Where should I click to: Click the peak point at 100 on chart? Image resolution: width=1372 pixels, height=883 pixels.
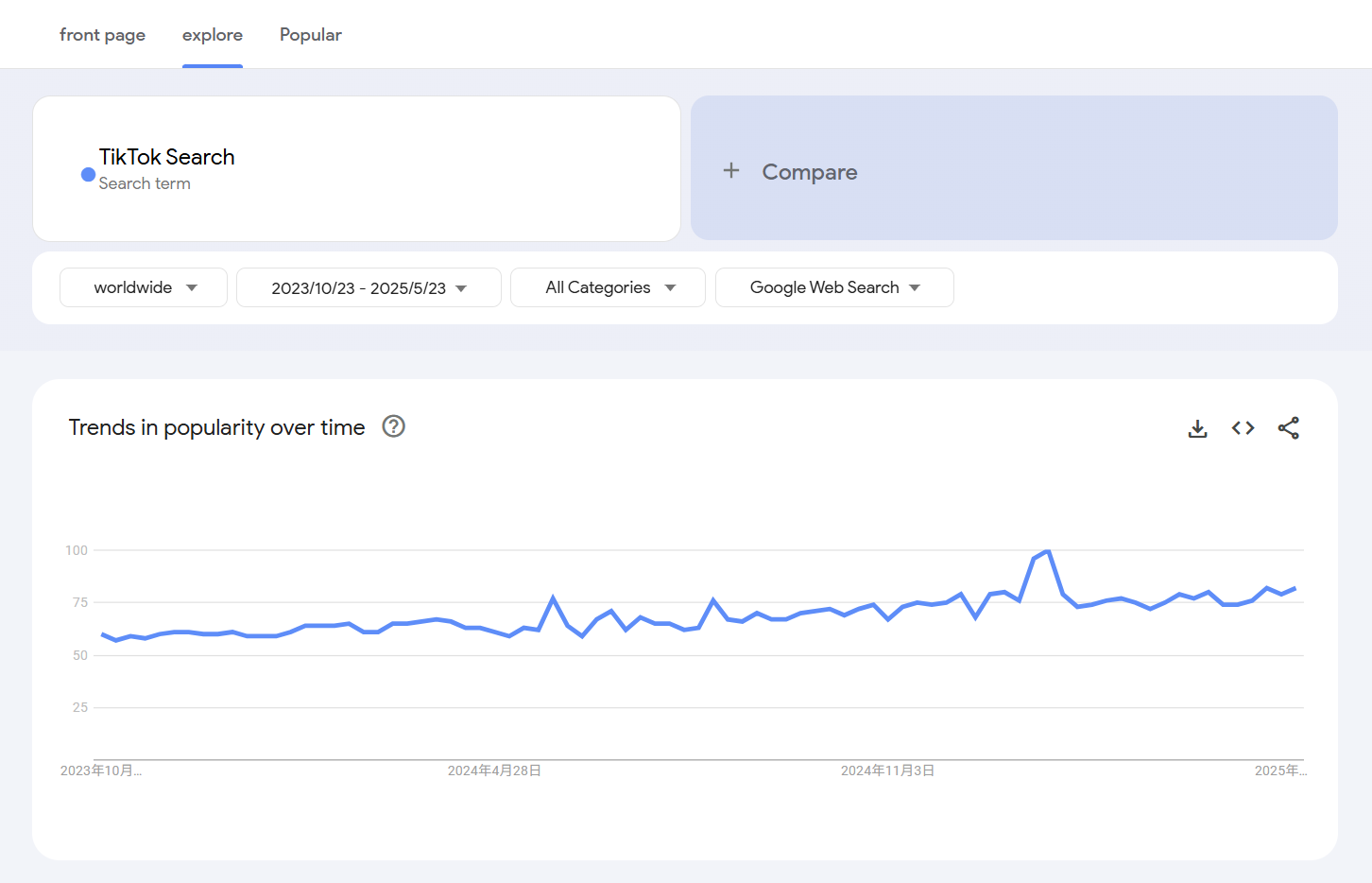[1048, 551]
